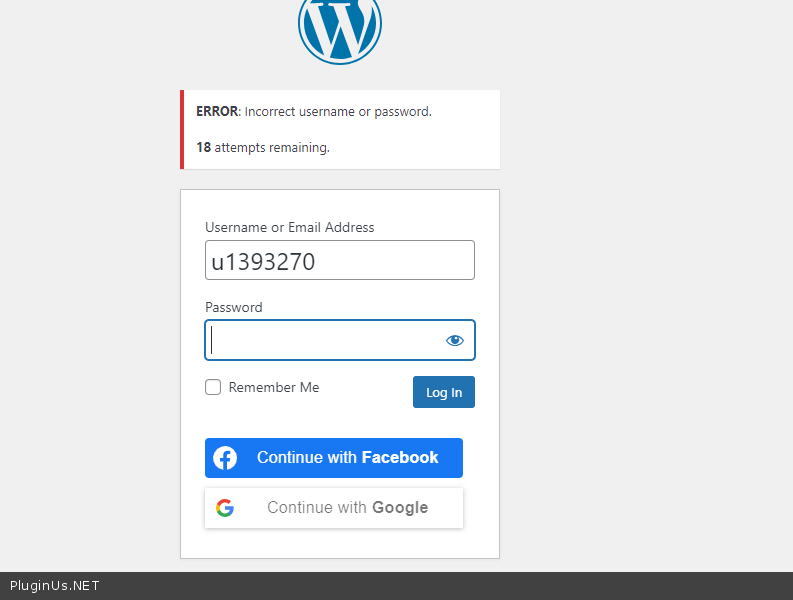
Task: Click the Password field label
Action: coord(234,307)
